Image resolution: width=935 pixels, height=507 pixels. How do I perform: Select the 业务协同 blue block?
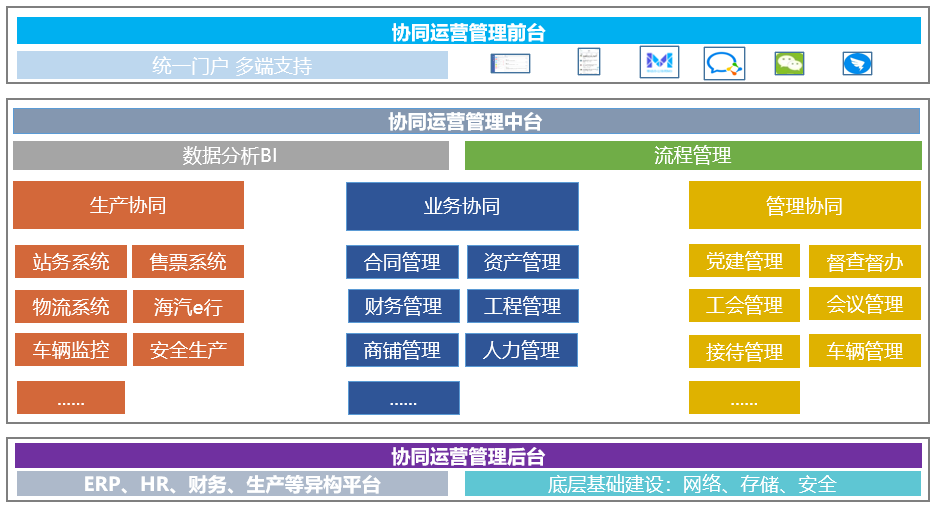[x=462, y=207]
